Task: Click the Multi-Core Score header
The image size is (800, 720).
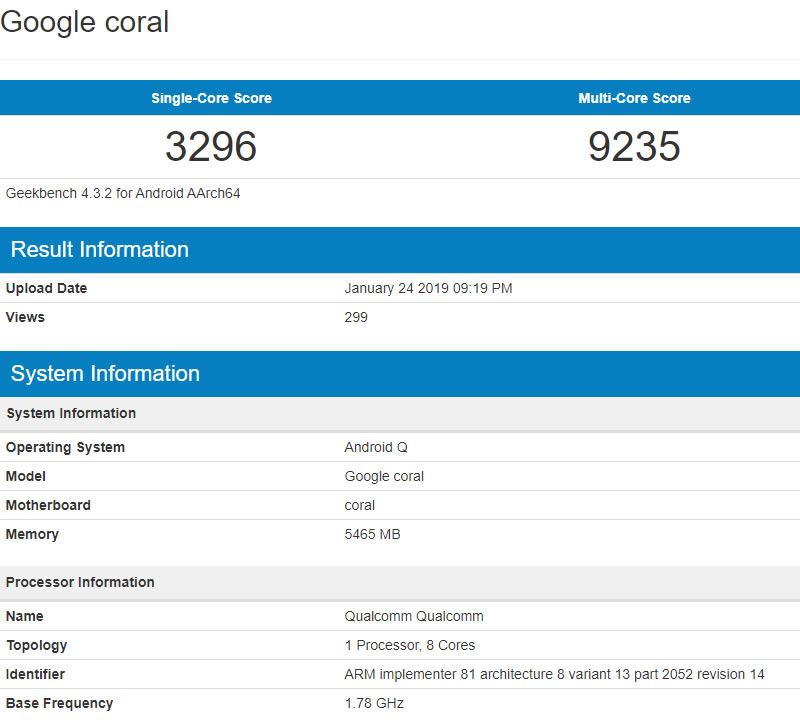Action: pyautogui.click(x=634, y=98)
